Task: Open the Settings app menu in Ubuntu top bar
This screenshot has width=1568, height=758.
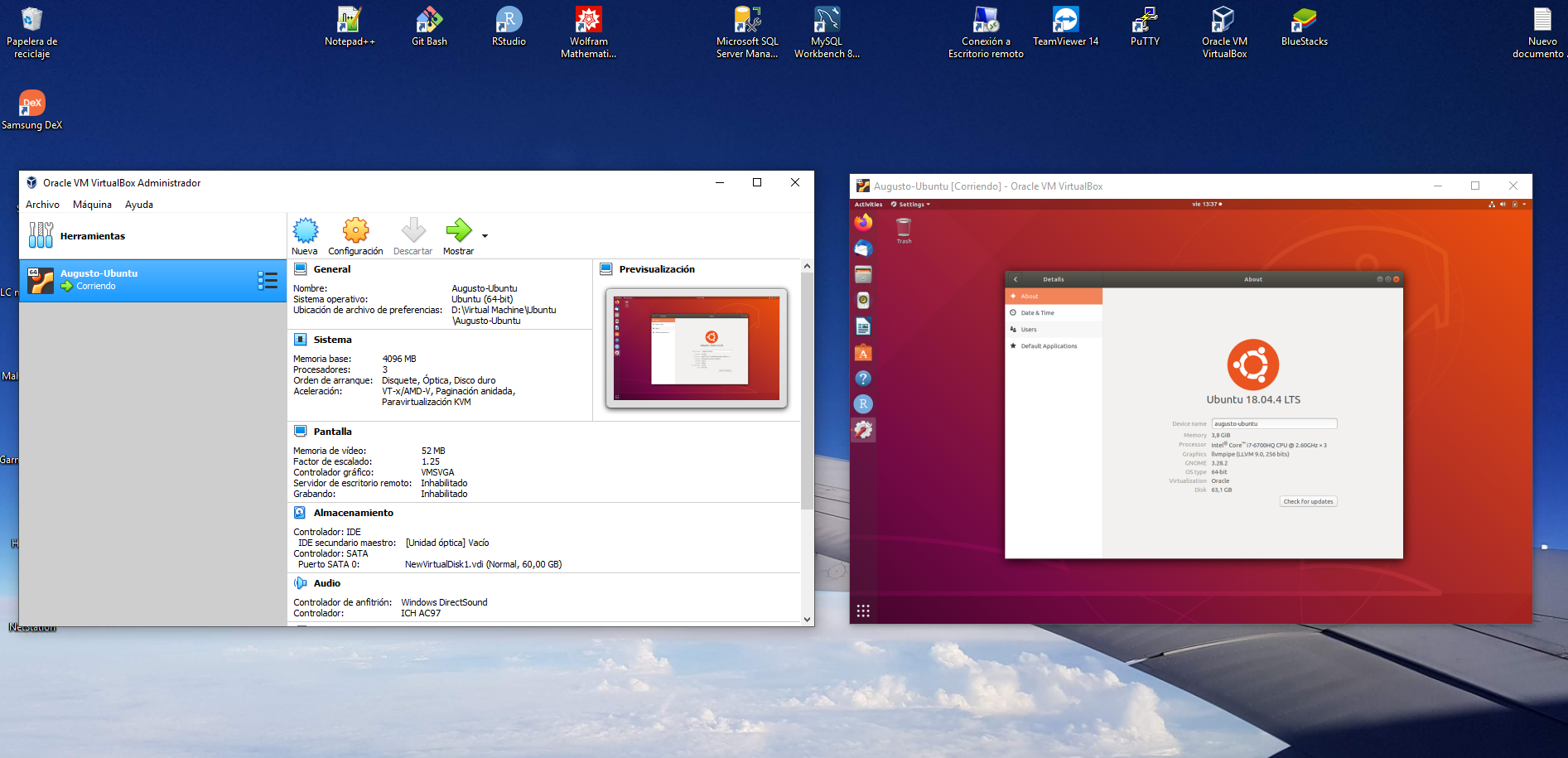Action: (910, 204)
